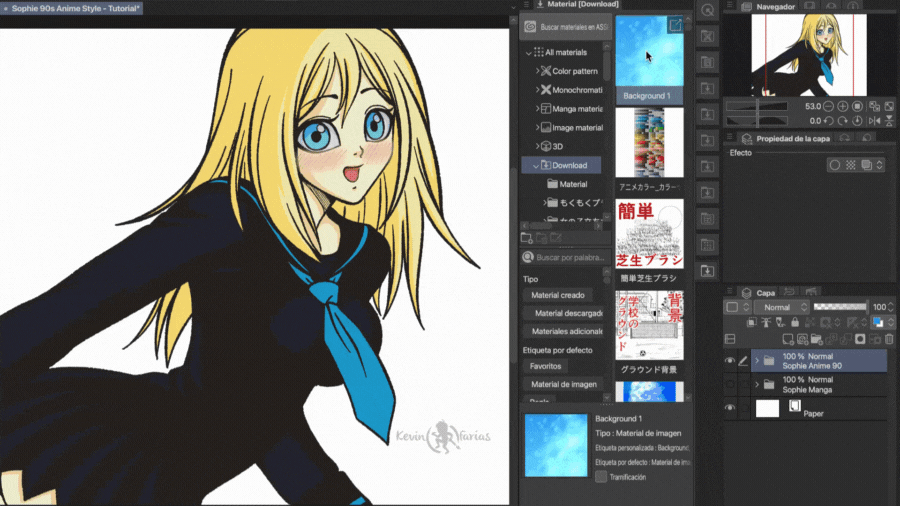Click the Buscar por palabra search field
Screen dimensions: 900x506
[565, 257]
